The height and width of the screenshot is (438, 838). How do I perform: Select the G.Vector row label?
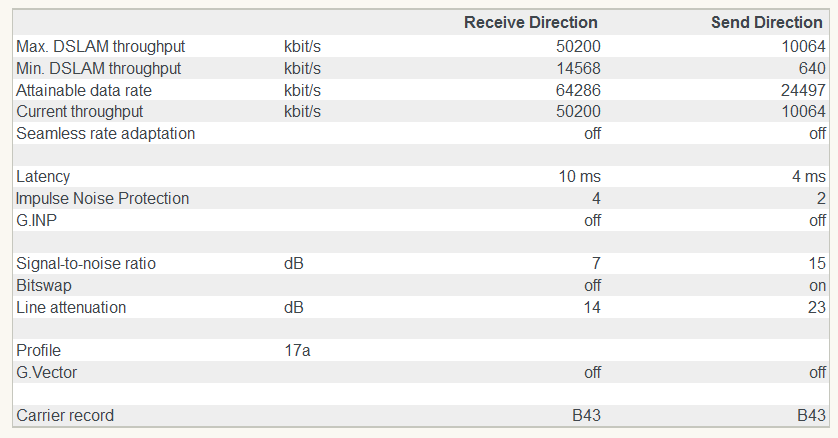tap(46, 372)
